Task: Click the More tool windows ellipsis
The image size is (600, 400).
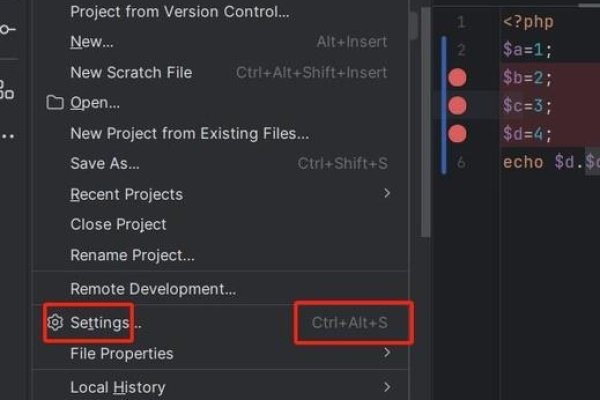Action: (x=6, y=135)
